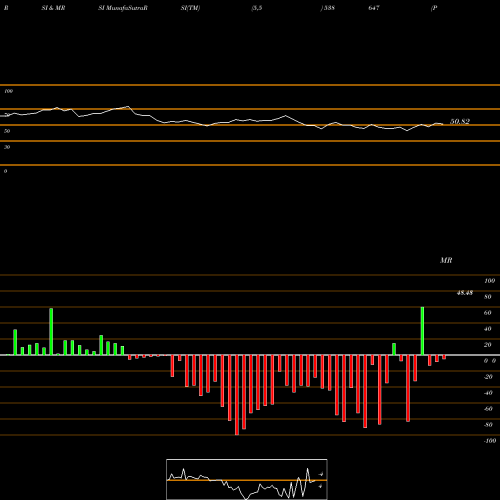500x500 pixels.
Task: Select the tall green bar below 48.48 label
Action: point(422,331)
